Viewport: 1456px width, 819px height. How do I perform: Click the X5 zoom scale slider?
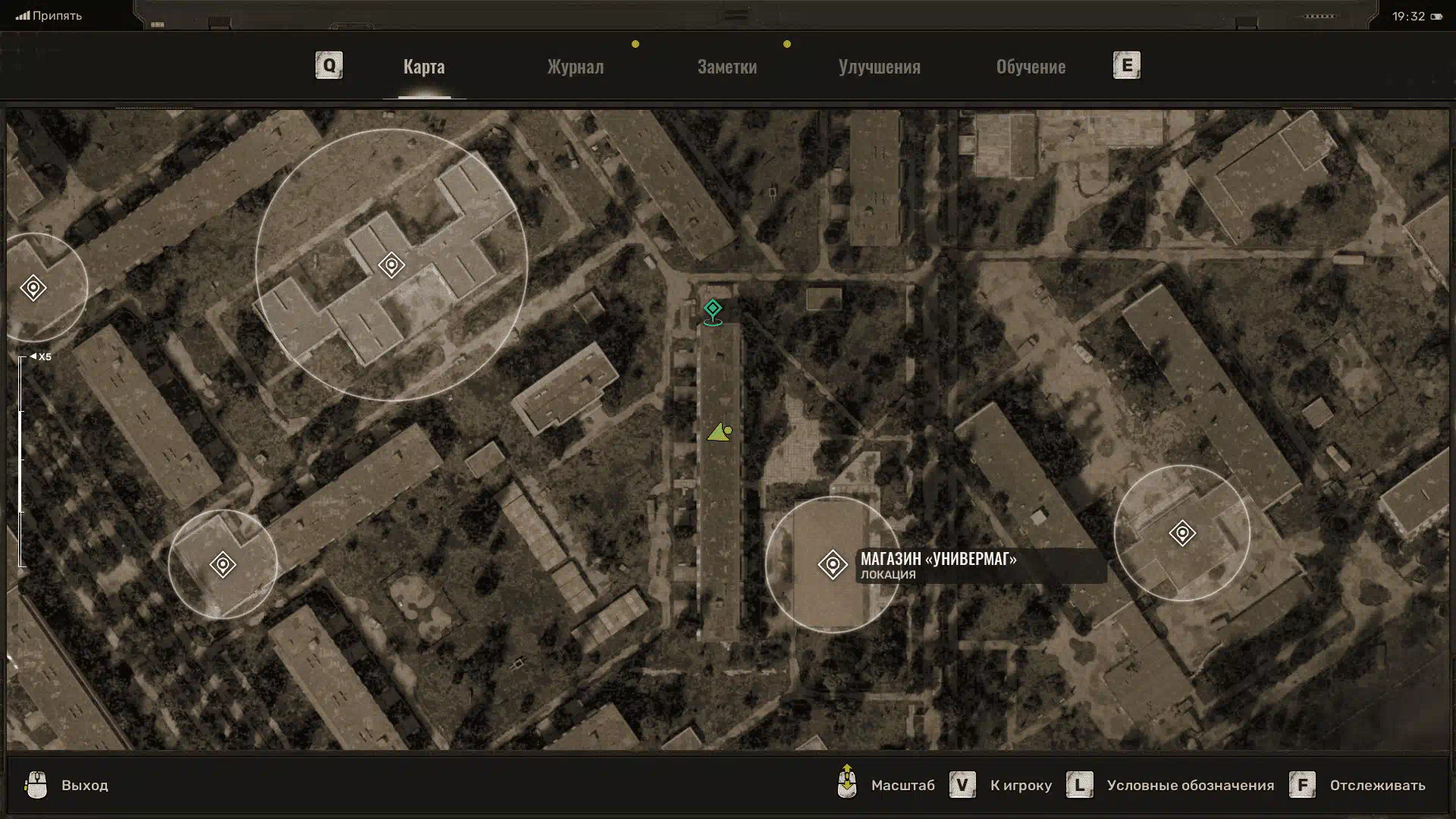pos(22,461)
